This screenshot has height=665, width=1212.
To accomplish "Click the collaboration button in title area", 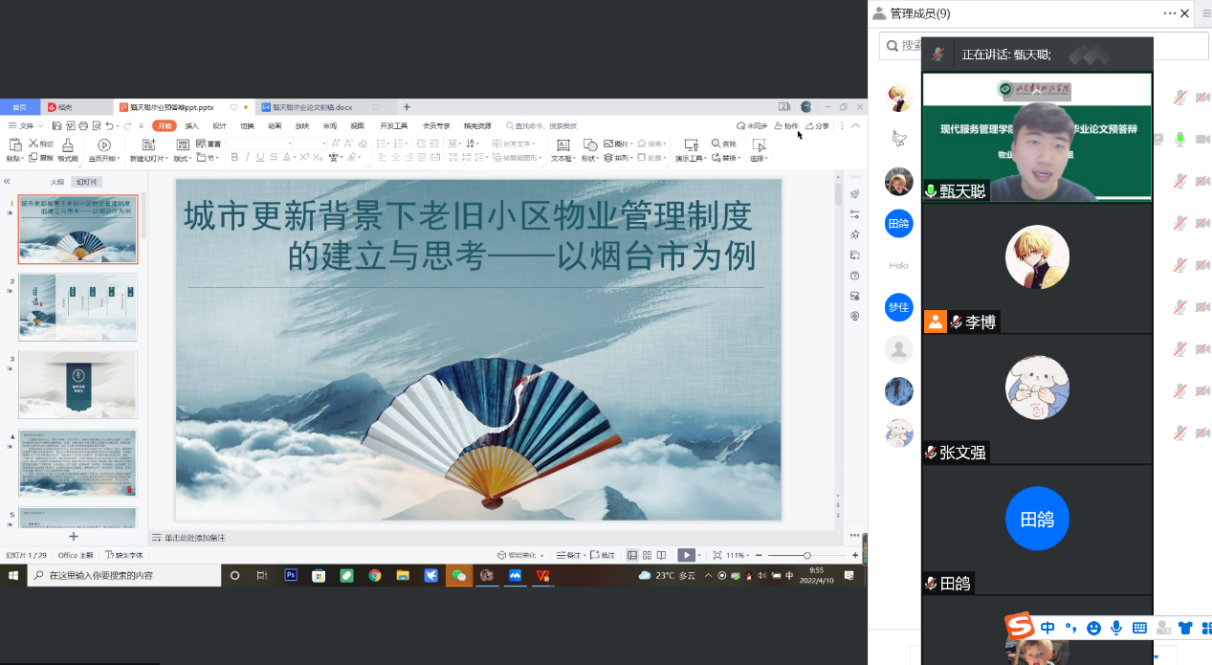I will click(787, 126).
